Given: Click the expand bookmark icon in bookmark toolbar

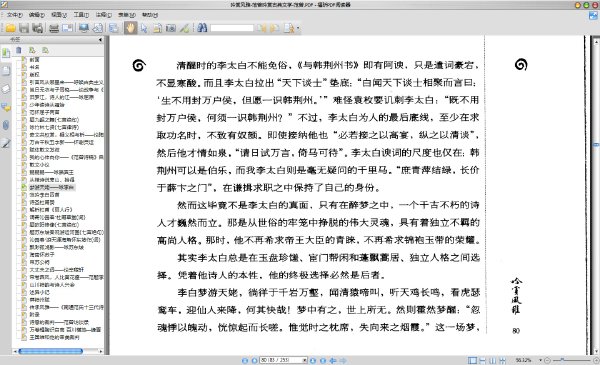Looking at the screenshot, I should (x=32, y=50).
